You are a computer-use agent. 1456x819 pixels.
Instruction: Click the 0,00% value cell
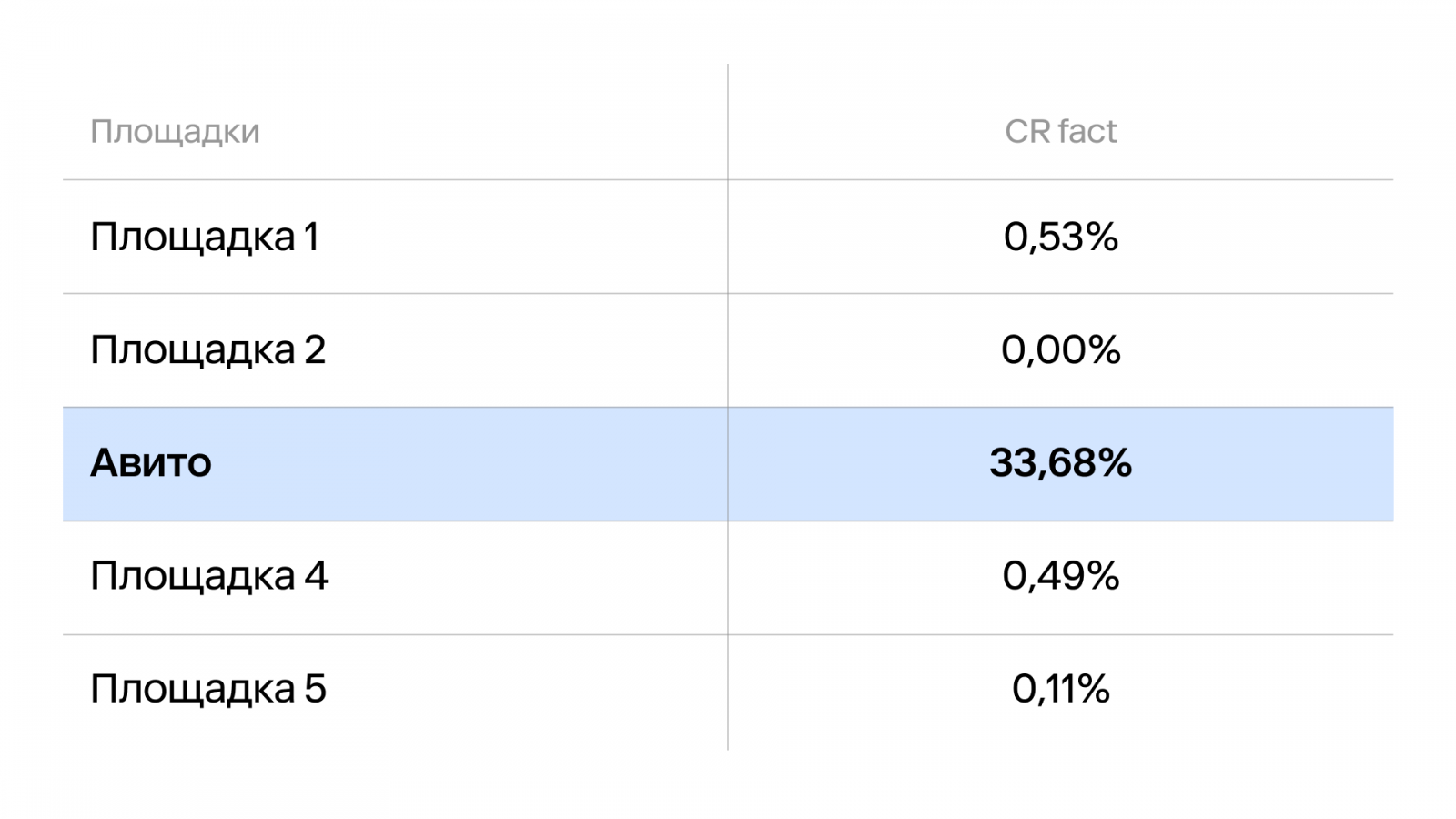(x=1061, y=349)
